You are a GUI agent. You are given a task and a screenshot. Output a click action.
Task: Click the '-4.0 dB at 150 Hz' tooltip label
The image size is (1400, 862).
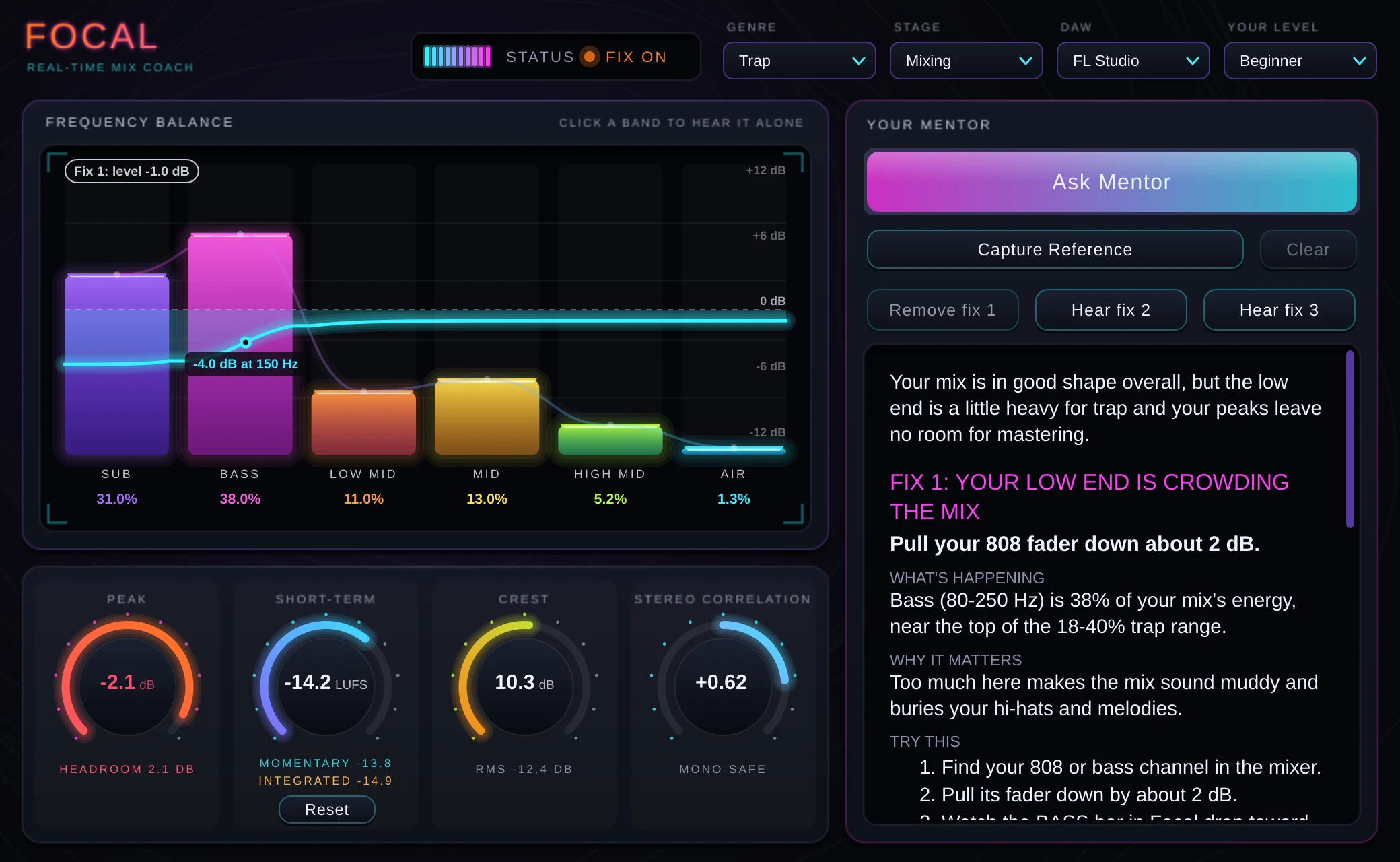click(245, 364)
